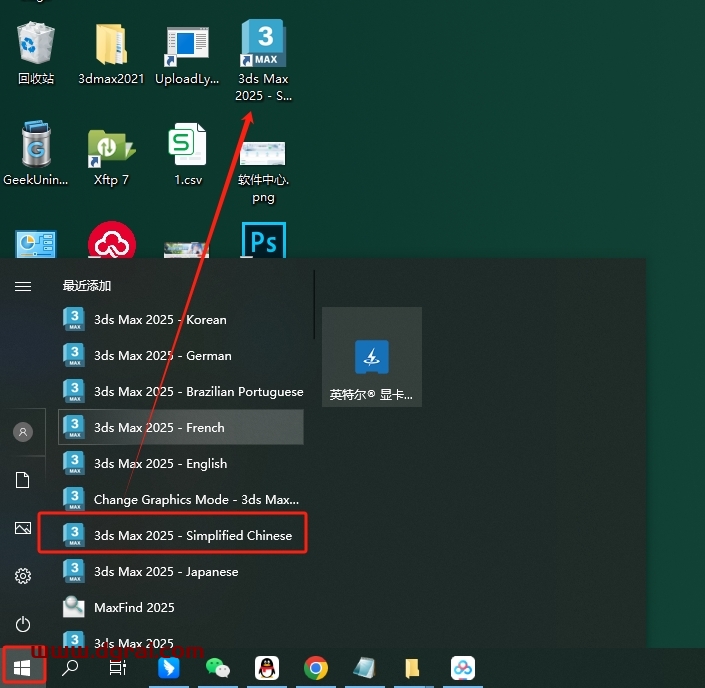705x688 pixels.
Task: Launch 3ds Max 2025 - Simplified Chinese
Action: pos(181,535)
